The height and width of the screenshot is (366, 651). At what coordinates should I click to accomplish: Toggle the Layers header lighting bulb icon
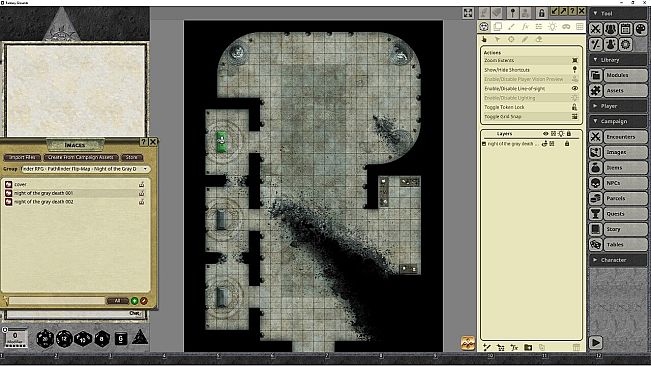click(x=561, y=134)
